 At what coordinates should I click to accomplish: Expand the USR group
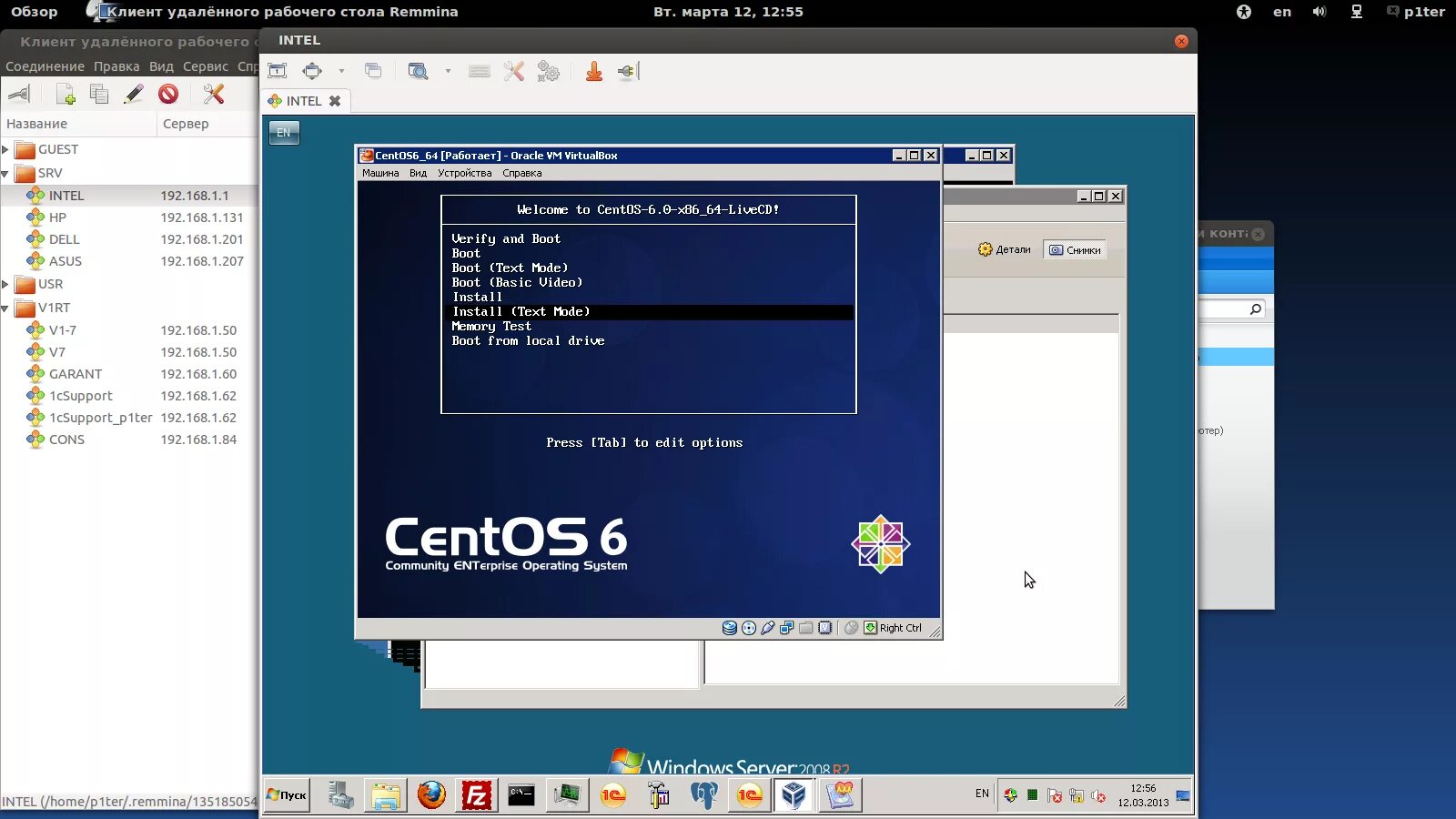coord(5,284)
